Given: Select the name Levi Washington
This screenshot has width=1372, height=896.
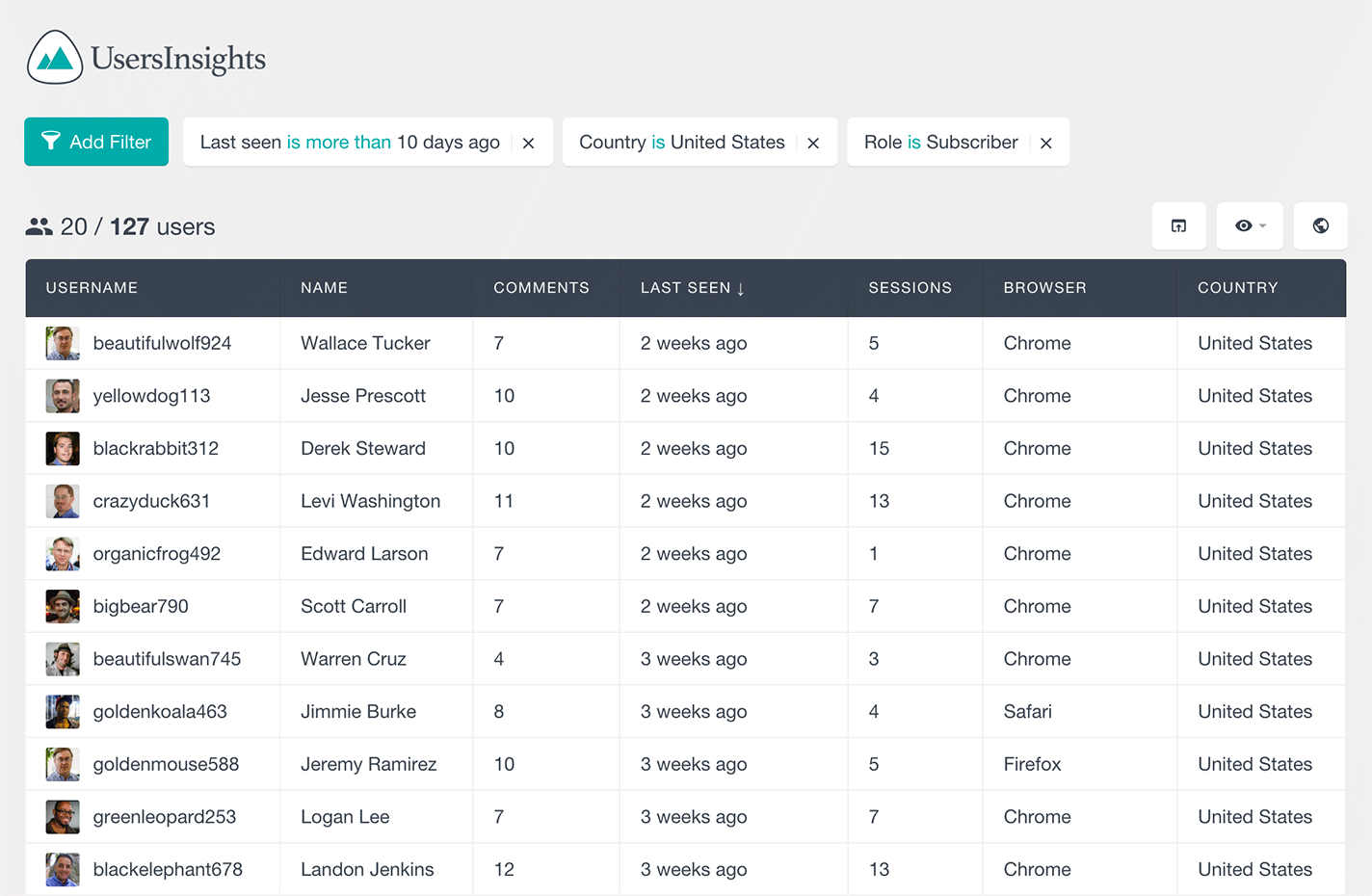Looking at the screenshot, I should pos(370,501).
